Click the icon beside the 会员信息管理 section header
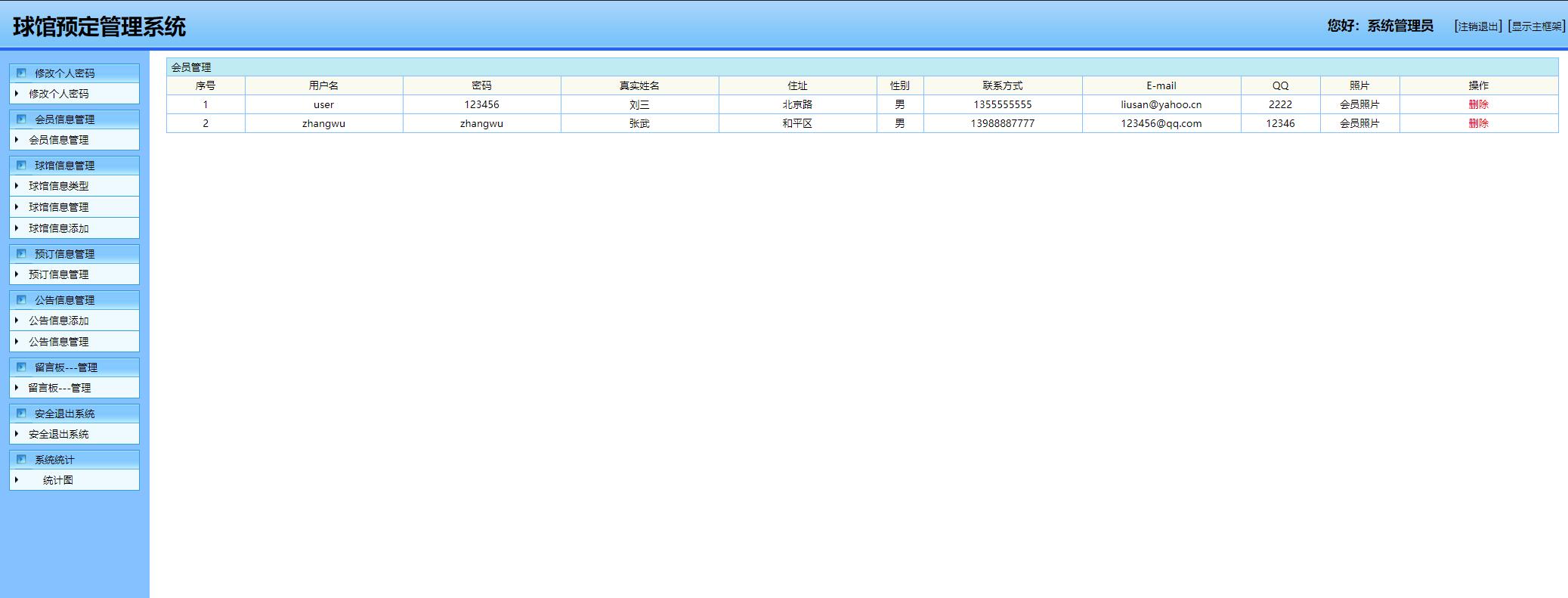The height and width of the screenshot is (598, 1568). (21, 119)
